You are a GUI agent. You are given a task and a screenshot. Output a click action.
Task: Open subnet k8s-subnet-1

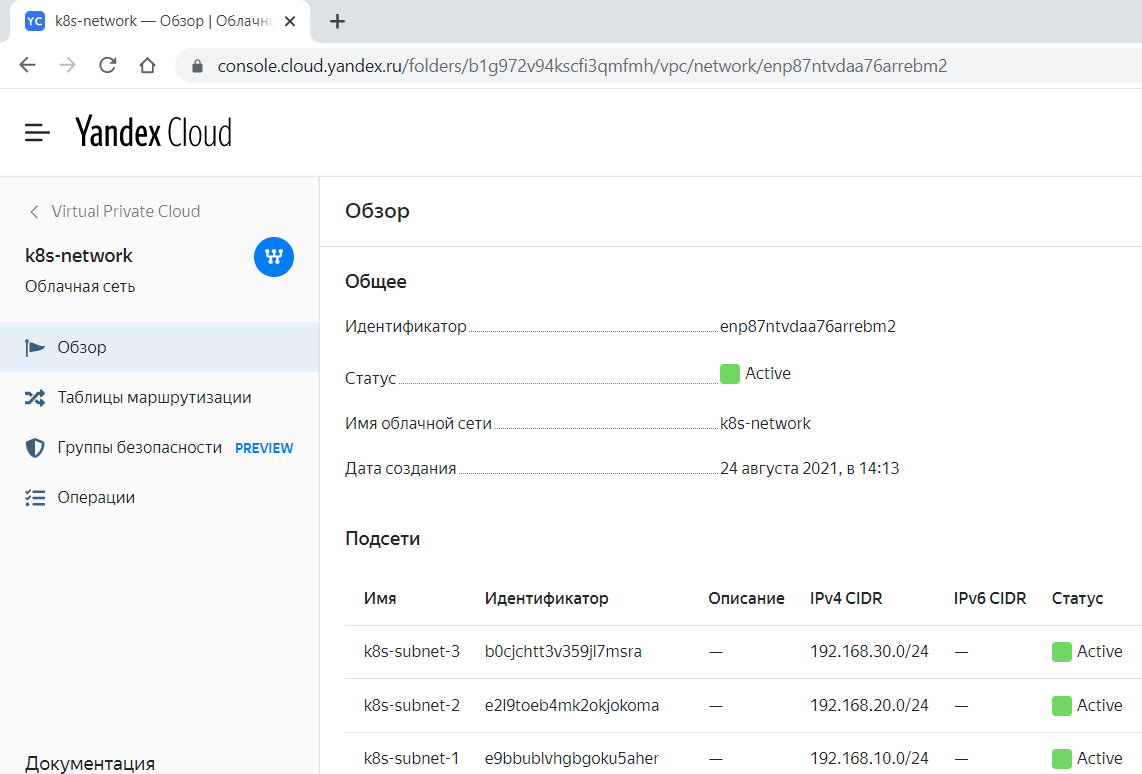[411, 759]
